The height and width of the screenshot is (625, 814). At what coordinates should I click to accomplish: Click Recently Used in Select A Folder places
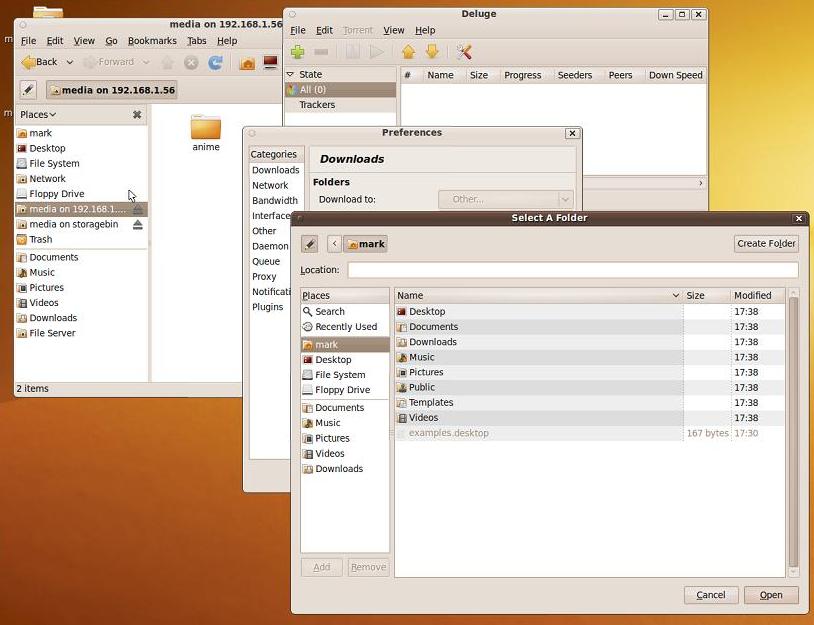pyautogui.click(x=345, y=327)
